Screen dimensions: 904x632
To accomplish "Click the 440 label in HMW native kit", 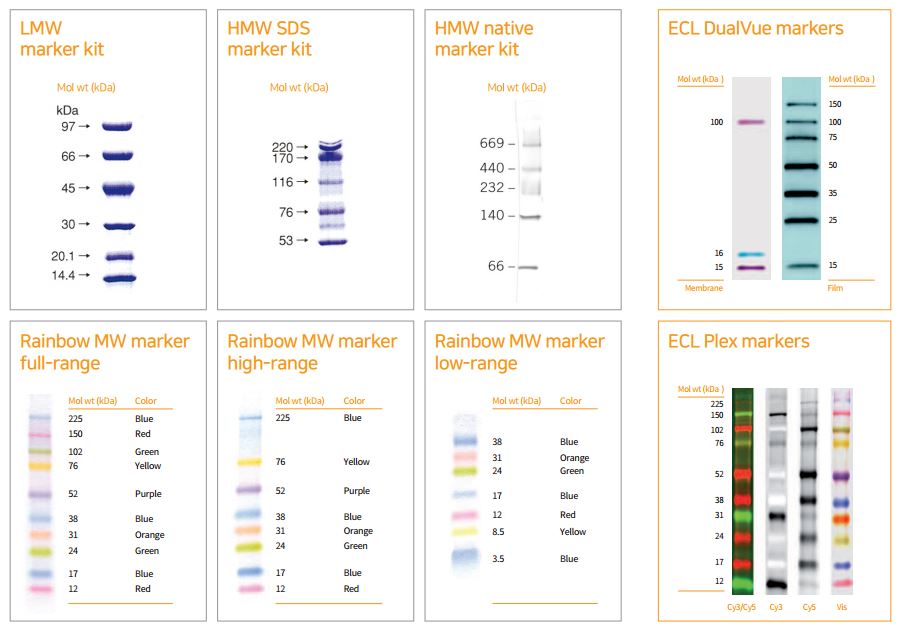I will click(x=492, y=168).
